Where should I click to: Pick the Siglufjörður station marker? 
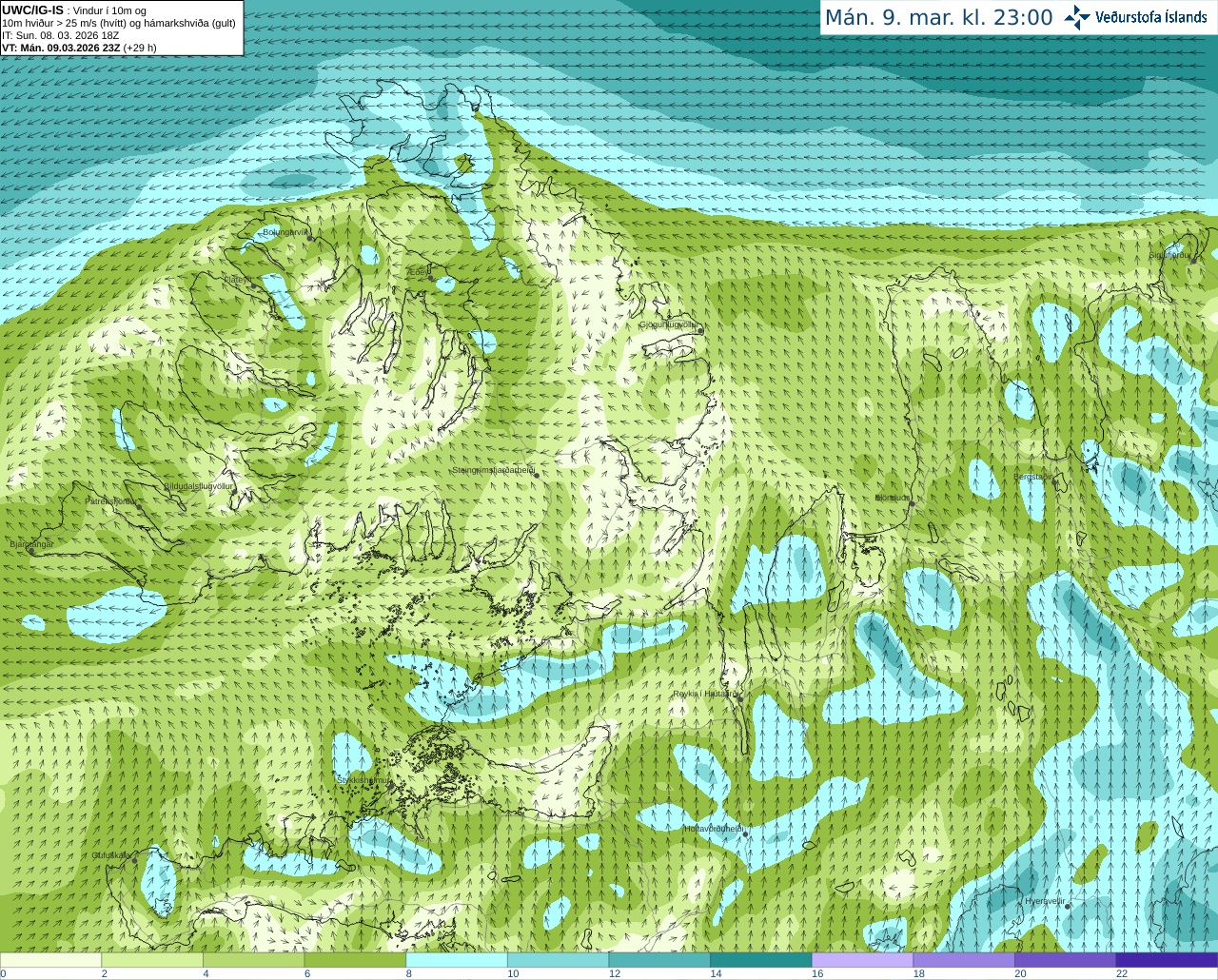(x=1192, y=260)
